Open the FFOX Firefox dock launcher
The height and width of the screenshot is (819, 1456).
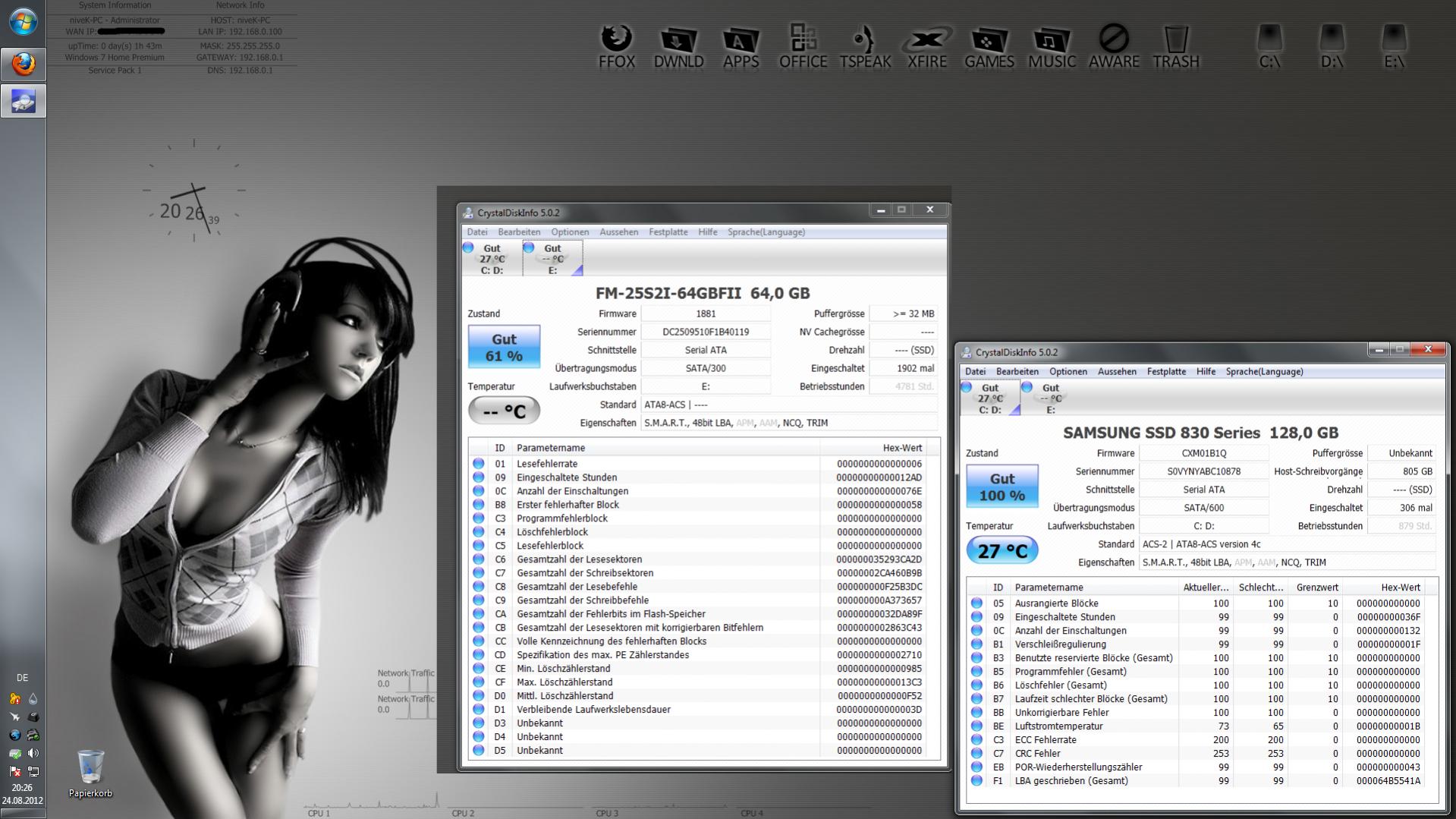pos(616,46)
